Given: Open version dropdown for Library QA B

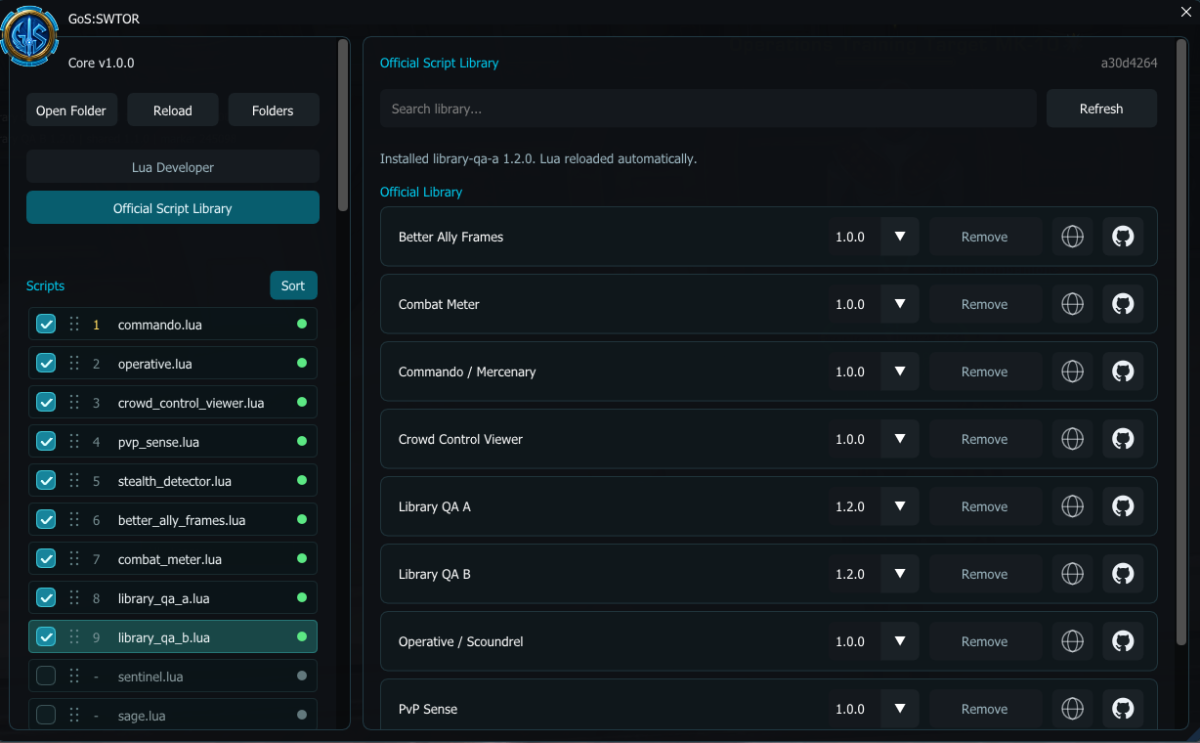Looking at the screenshot, I should [900, 574].
